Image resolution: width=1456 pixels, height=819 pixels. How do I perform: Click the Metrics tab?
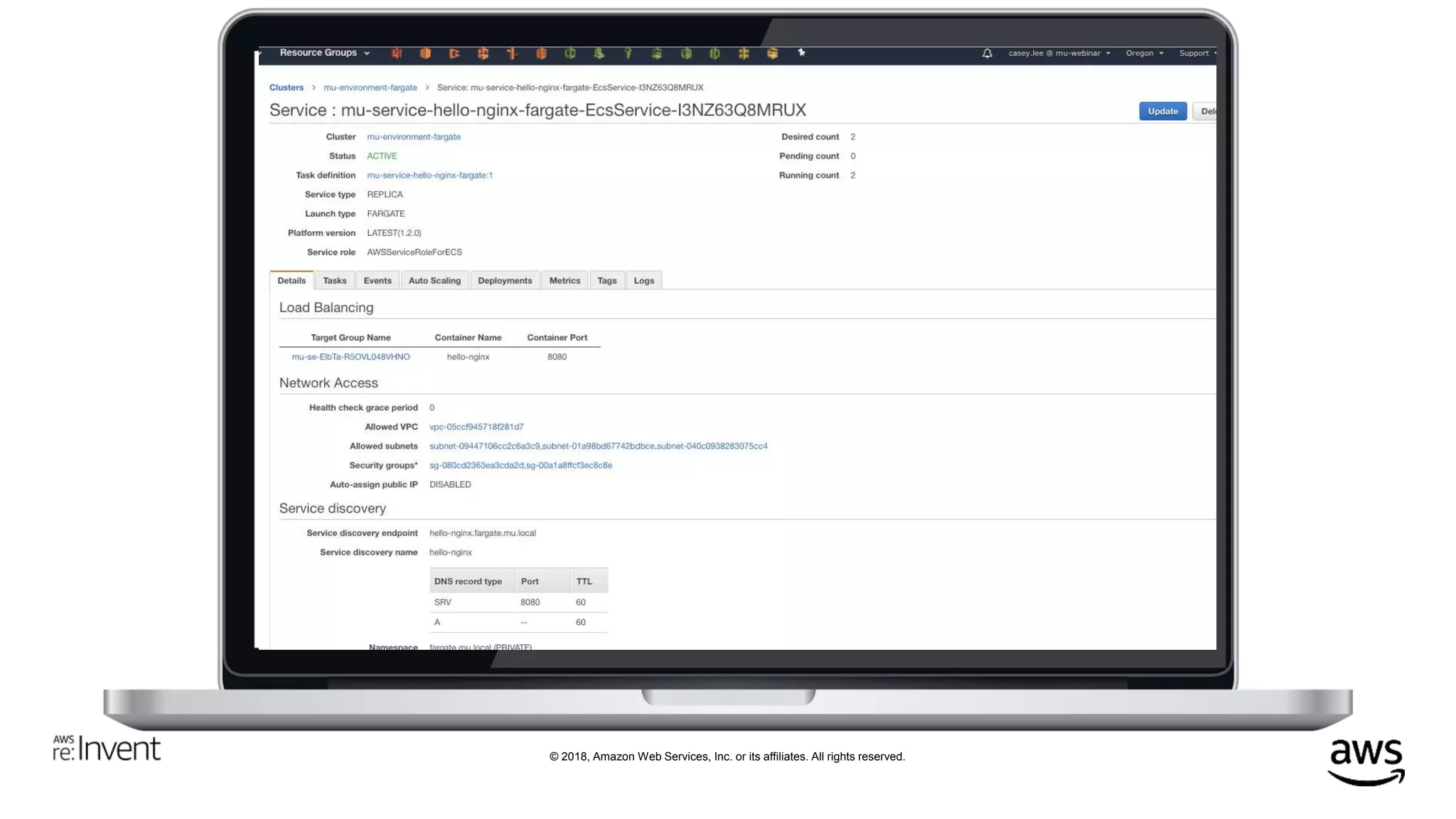tap(564, 281)
